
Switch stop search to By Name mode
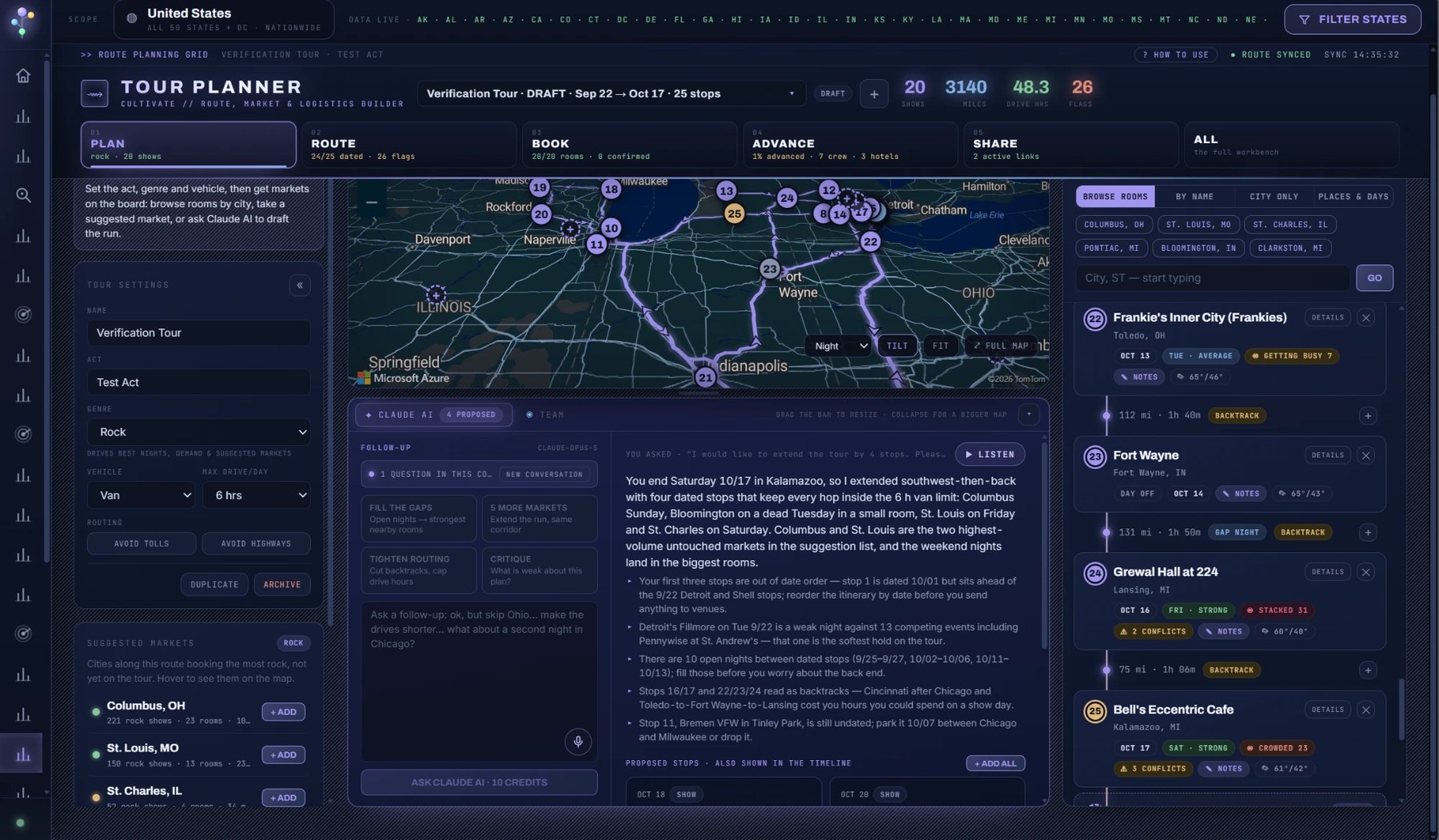click(1194, 197)
